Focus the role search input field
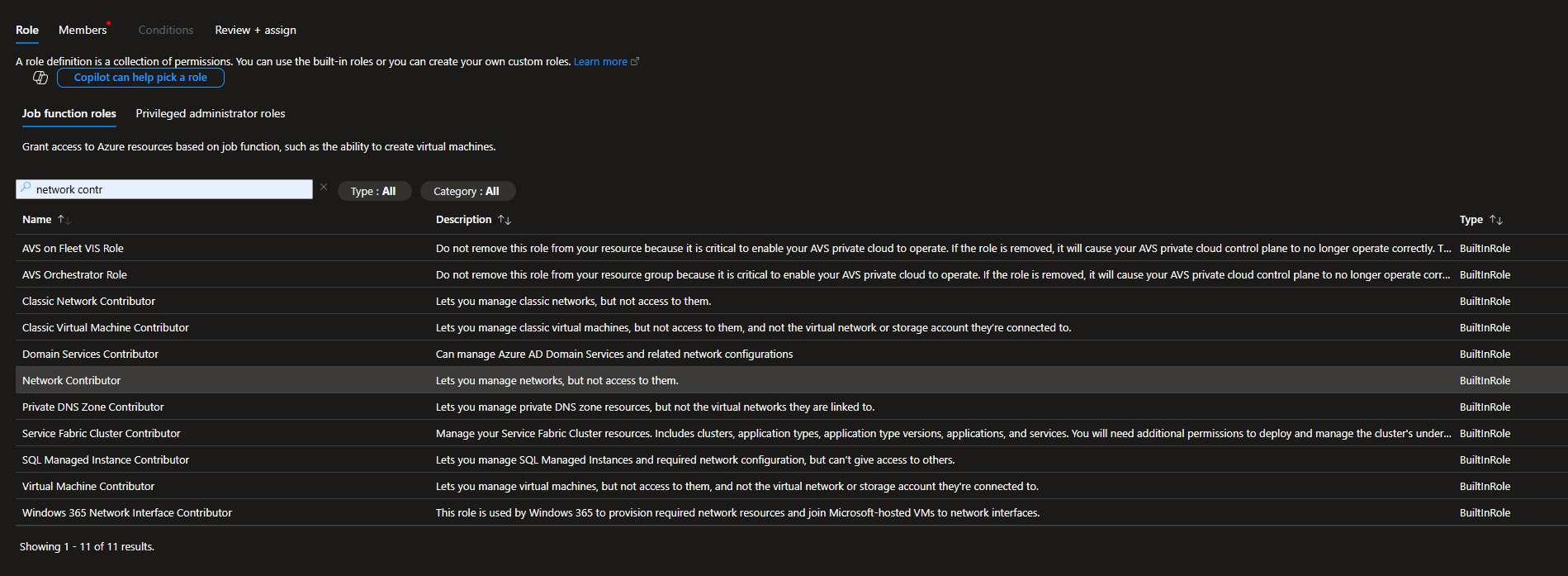 169,189
